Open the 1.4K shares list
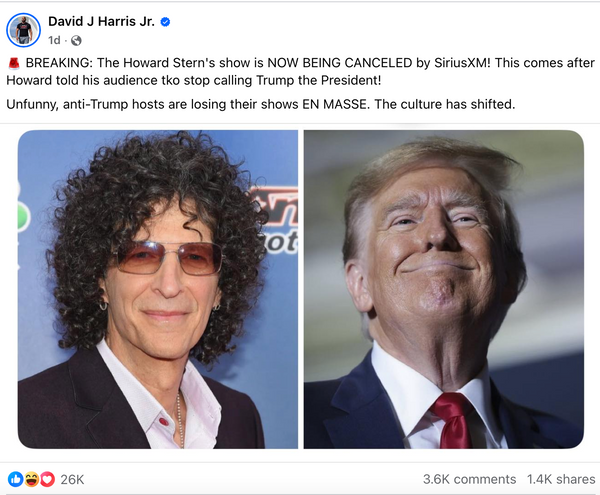 point(561,479)
